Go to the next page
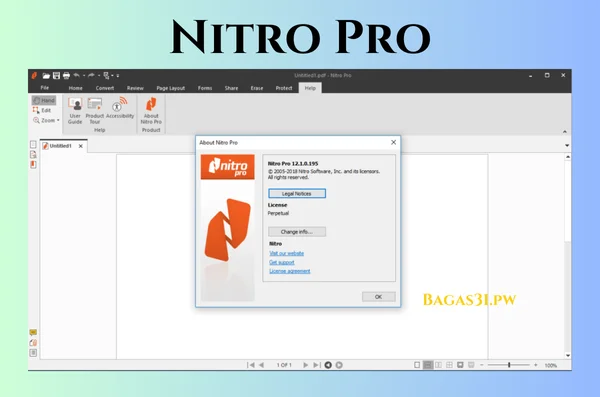The image size is (600, 397). [x=305, y=365]
